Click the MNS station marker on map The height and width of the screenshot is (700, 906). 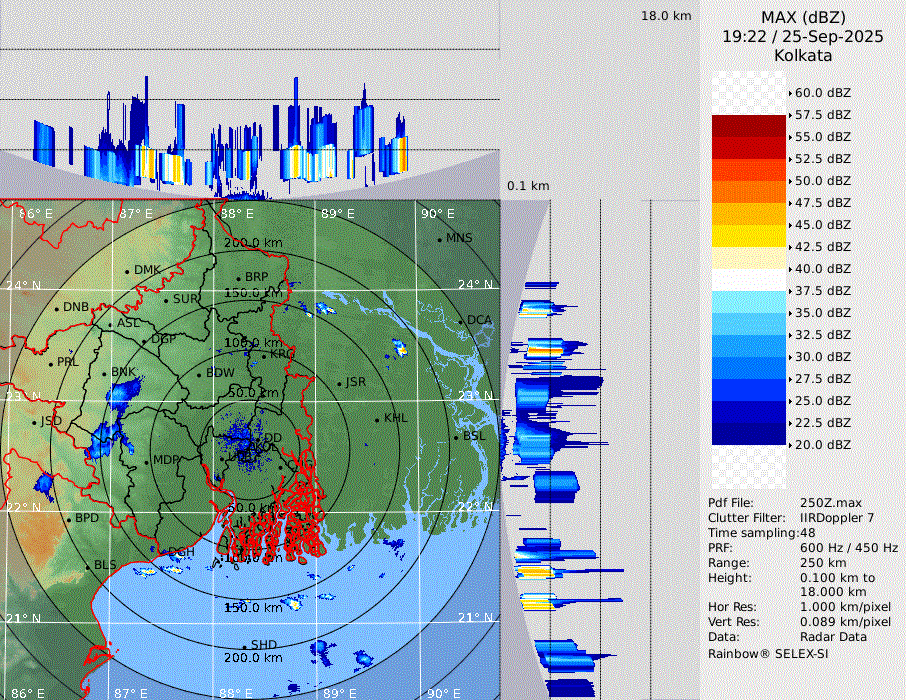click(439, 239)
